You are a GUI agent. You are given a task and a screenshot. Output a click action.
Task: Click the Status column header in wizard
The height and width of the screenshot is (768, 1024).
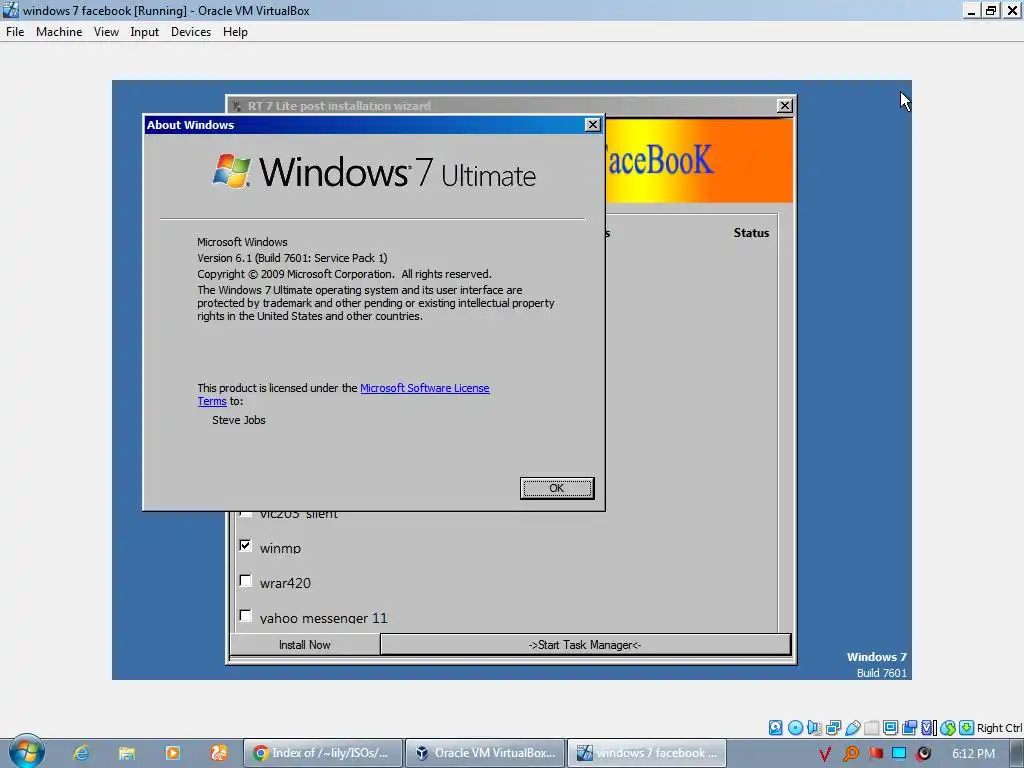(x=751, y=232)
